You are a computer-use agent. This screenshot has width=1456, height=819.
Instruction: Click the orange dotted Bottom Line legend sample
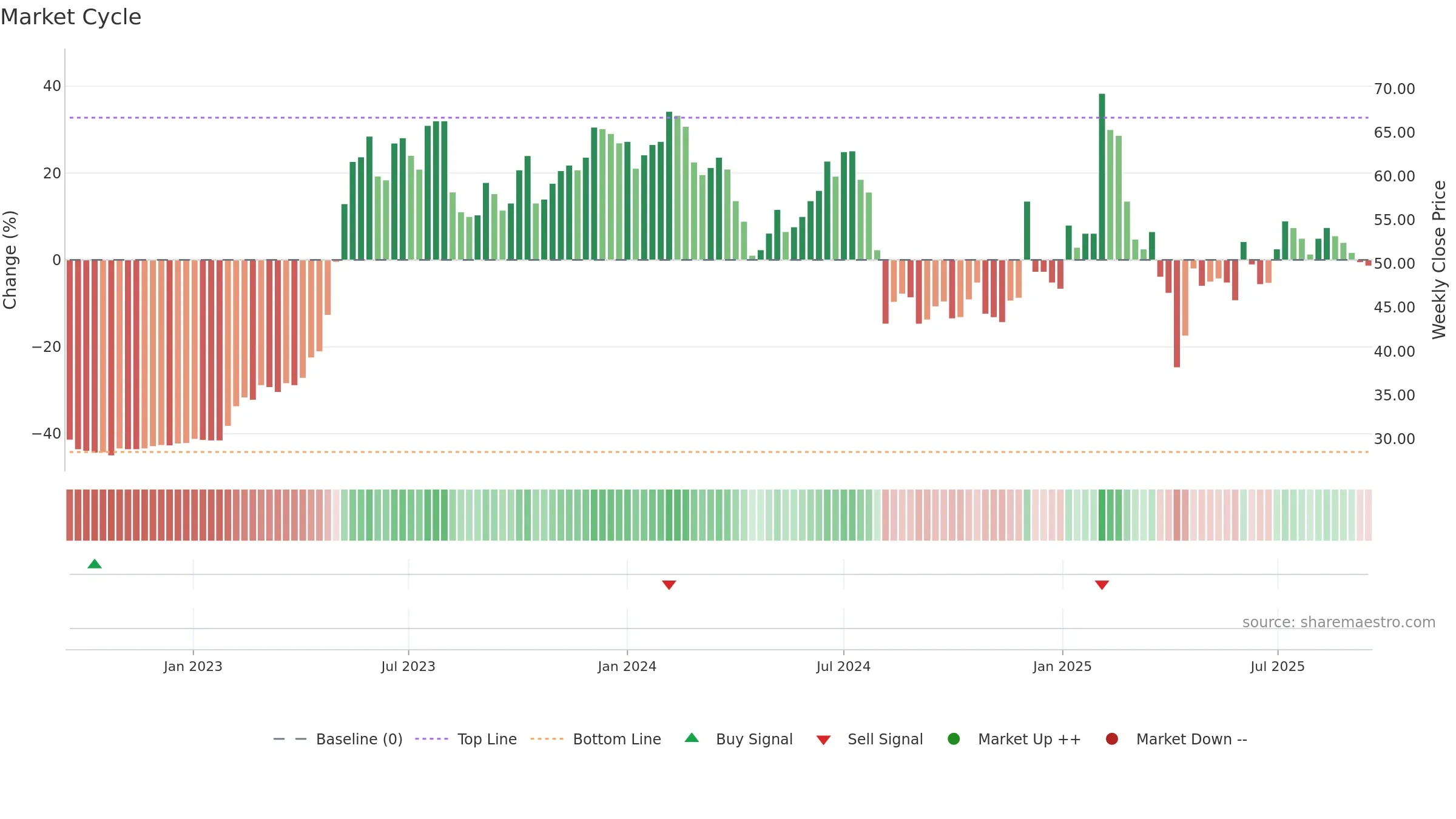point(547,739)
